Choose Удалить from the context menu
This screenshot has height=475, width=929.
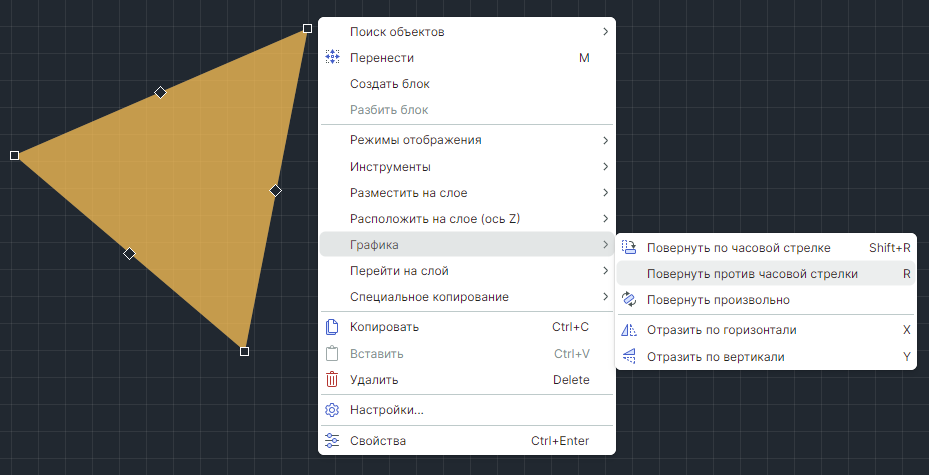[x=467, y=380]
